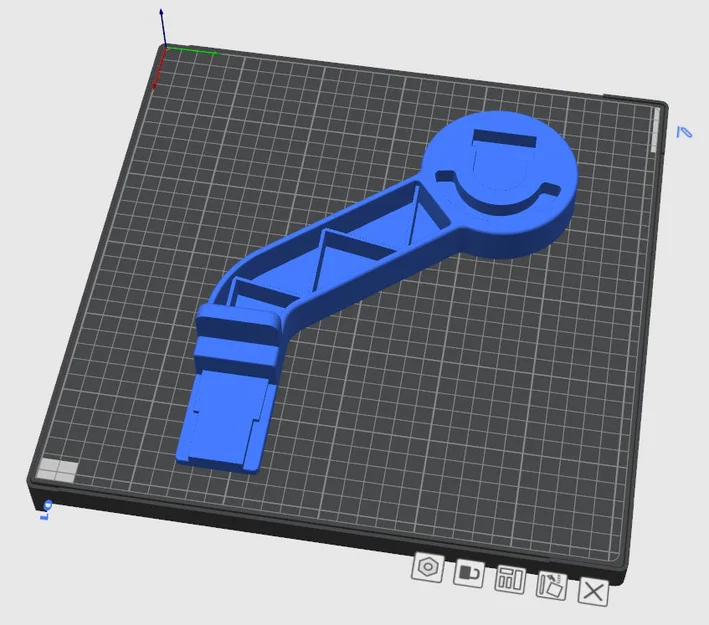Open plate settings hexagon nut icon
Image resolution: width=709 pixels, height=625 pixels.
pyautogui.click(x=428, y=567)
